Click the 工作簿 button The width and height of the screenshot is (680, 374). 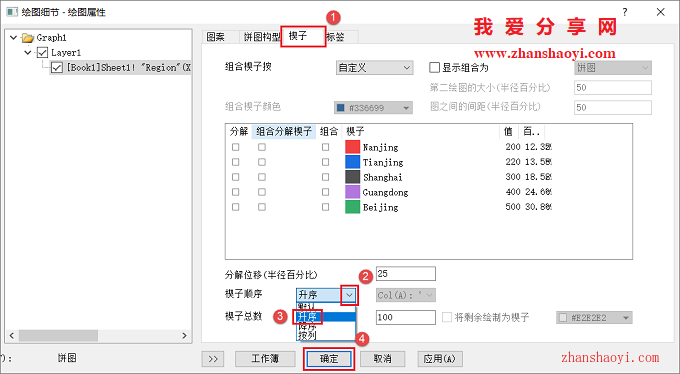265,359
